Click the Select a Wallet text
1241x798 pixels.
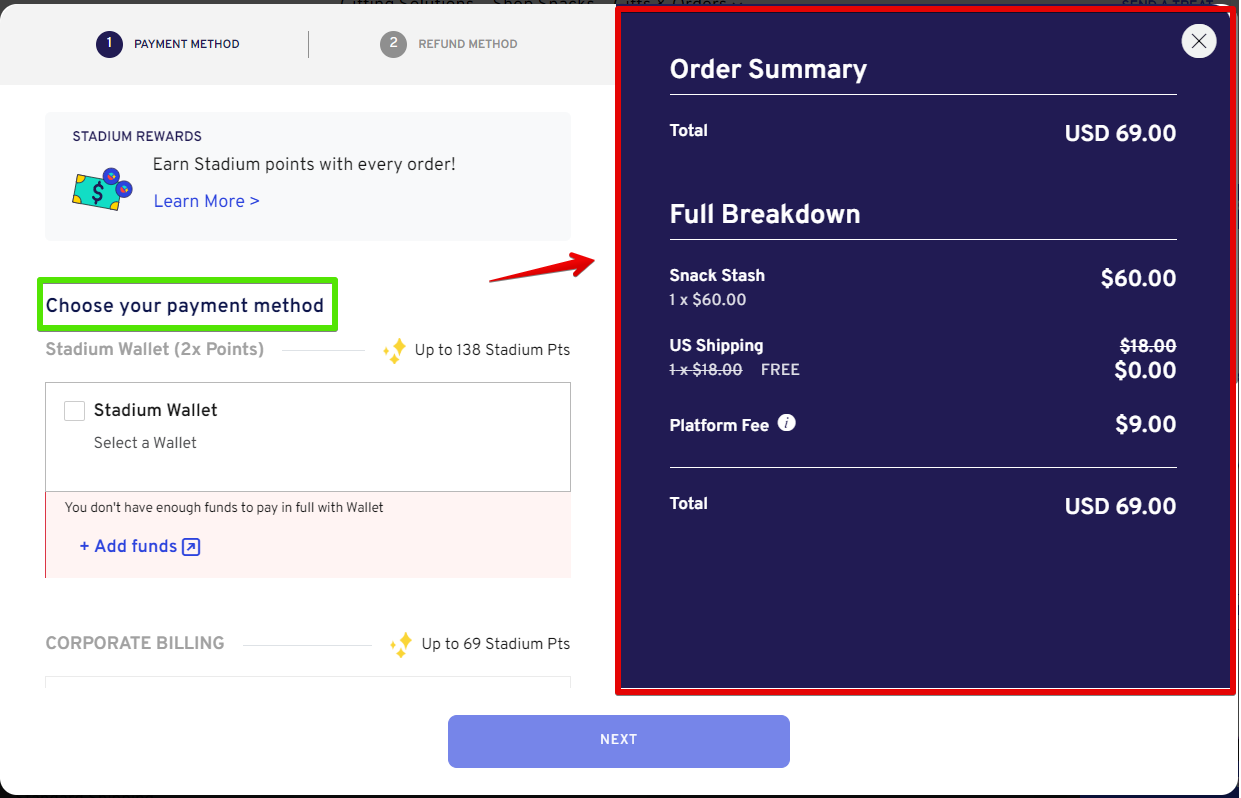pos(145,443)
